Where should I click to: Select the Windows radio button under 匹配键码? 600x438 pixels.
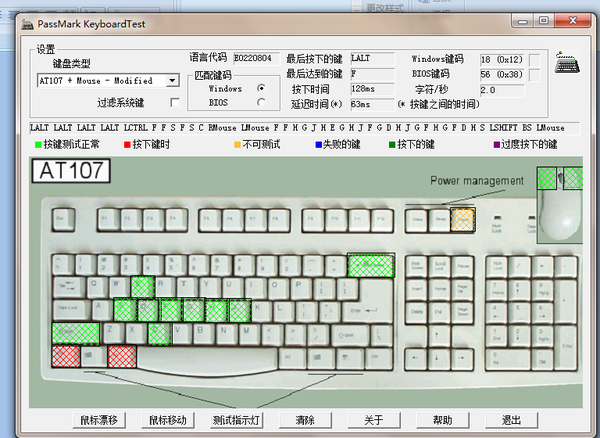pos(261,88)
